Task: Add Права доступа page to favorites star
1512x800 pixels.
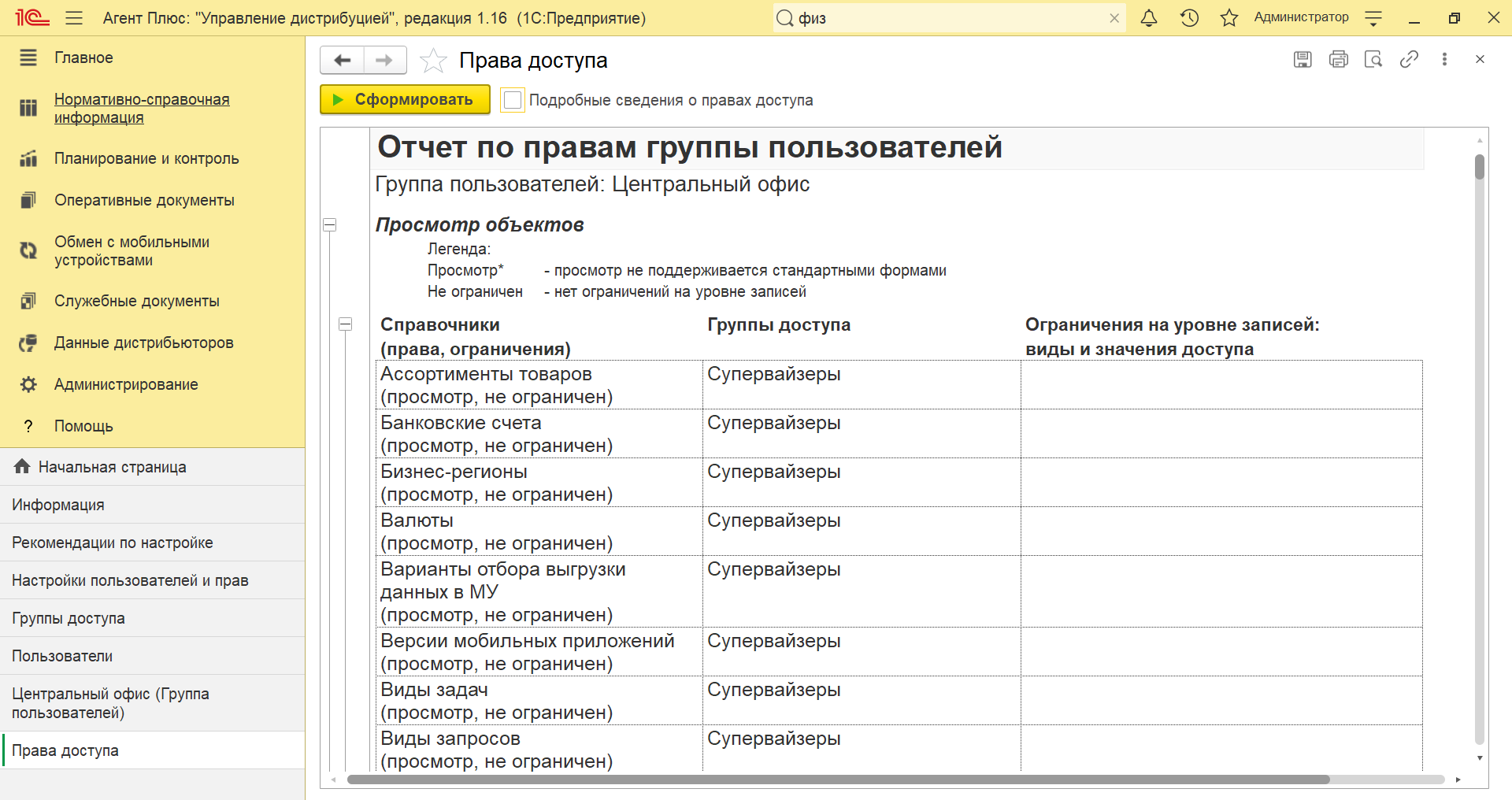Action: tap(433, 61)
